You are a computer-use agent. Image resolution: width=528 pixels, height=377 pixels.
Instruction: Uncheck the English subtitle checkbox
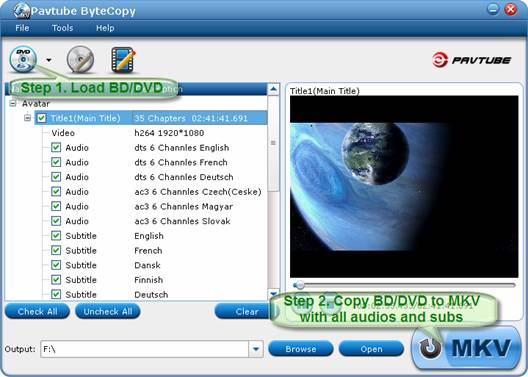[56, 236]
